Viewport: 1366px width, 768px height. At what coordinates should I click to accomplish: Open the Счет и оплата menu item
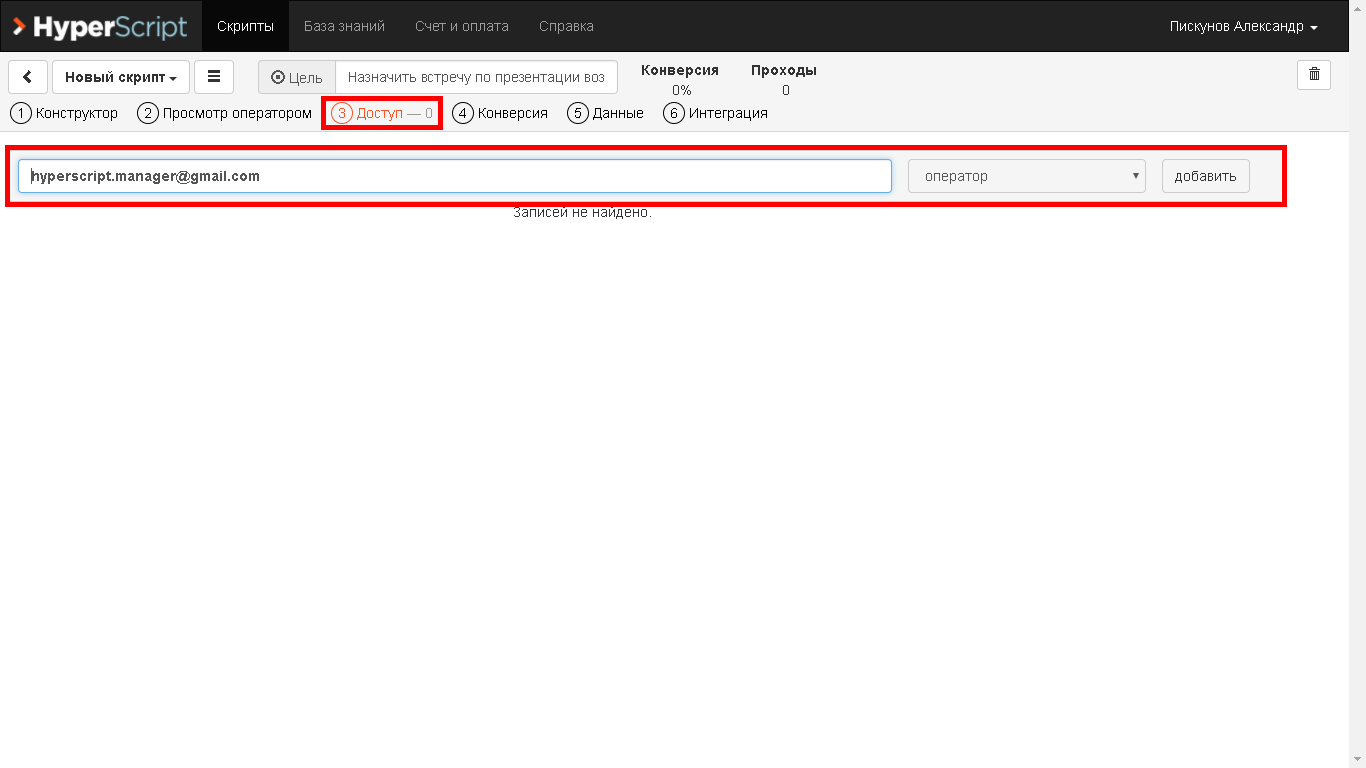tap(462, 26)
